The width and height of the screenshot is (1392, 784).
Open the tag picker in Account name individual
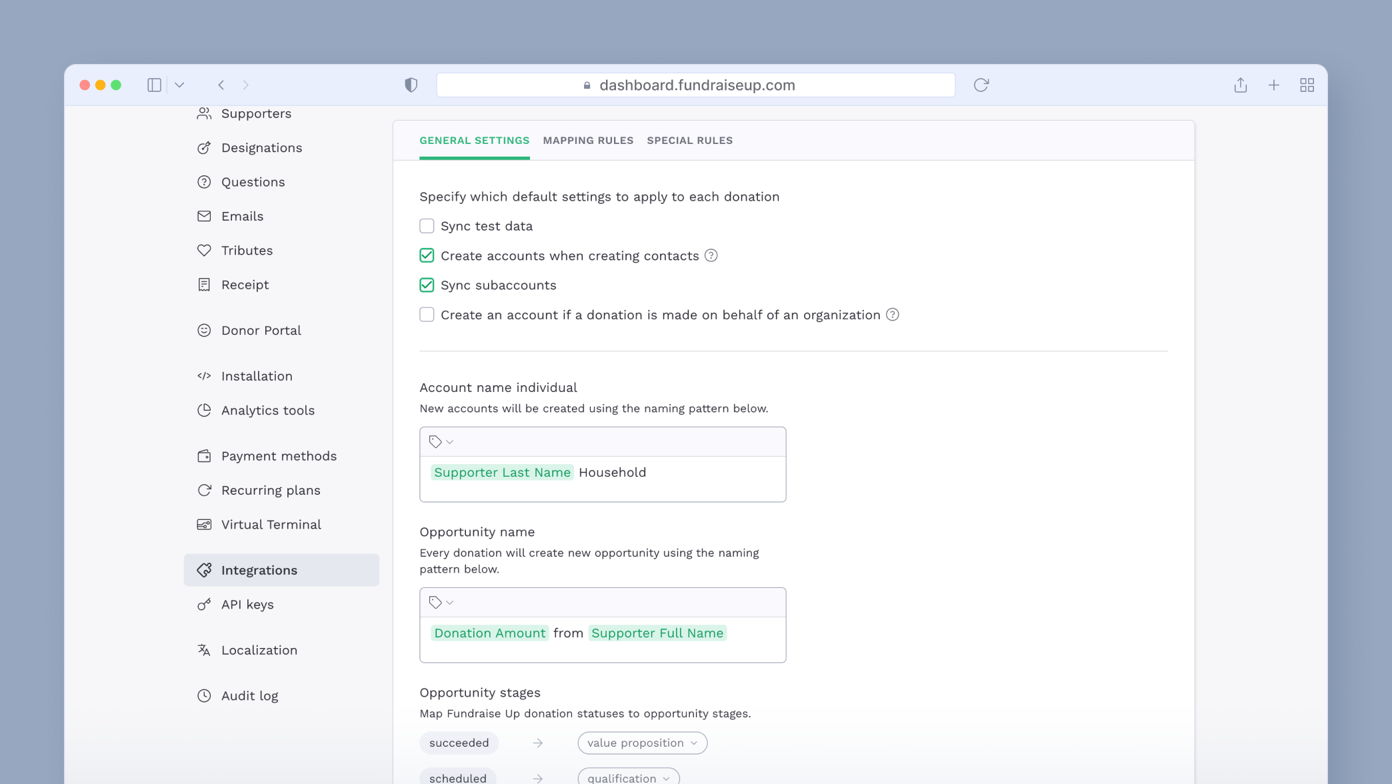coord(440,441)
